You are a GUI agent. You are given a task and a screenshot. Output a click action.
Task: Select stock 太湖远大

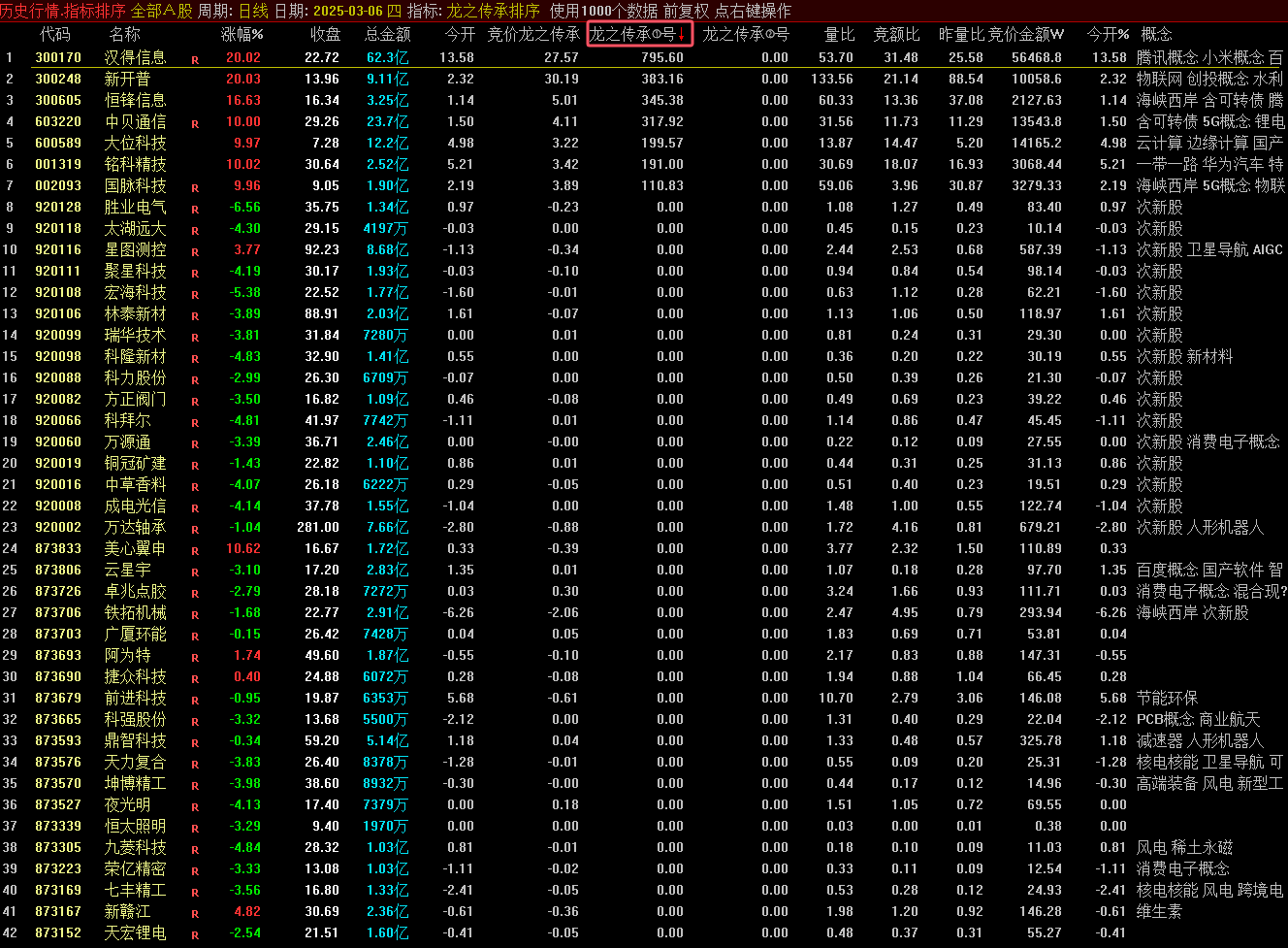135,228
